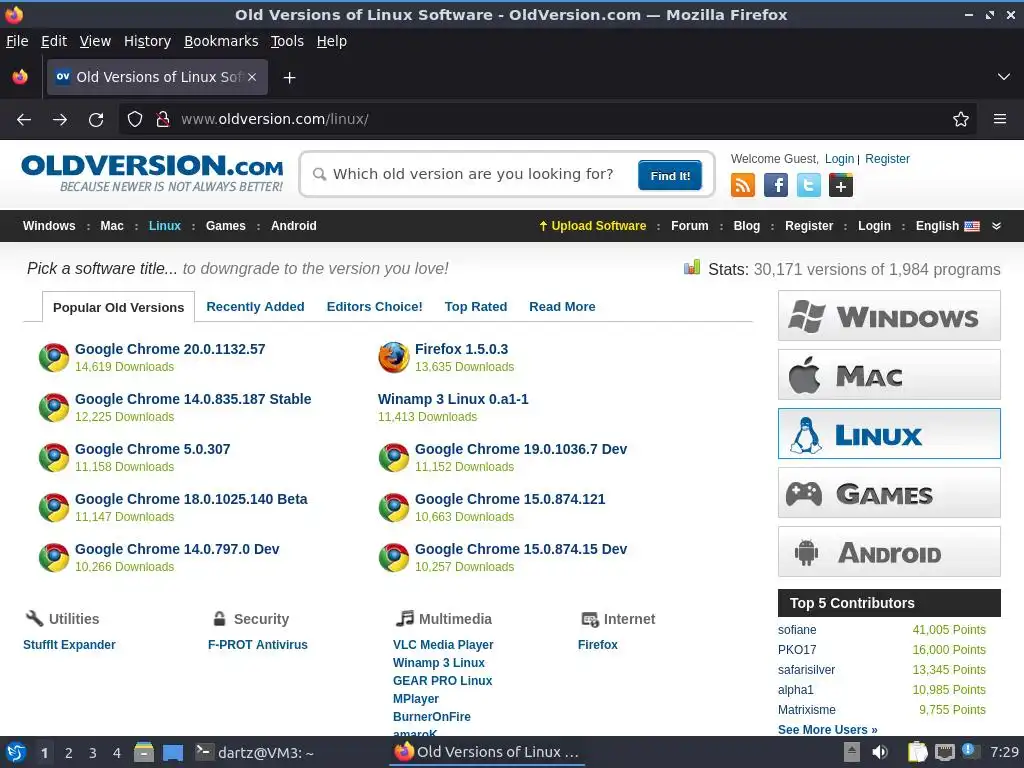The width and height of the screenshot is (1024, 768).
Task: Click the volume speaker tray icon
Action: point(880,752)
